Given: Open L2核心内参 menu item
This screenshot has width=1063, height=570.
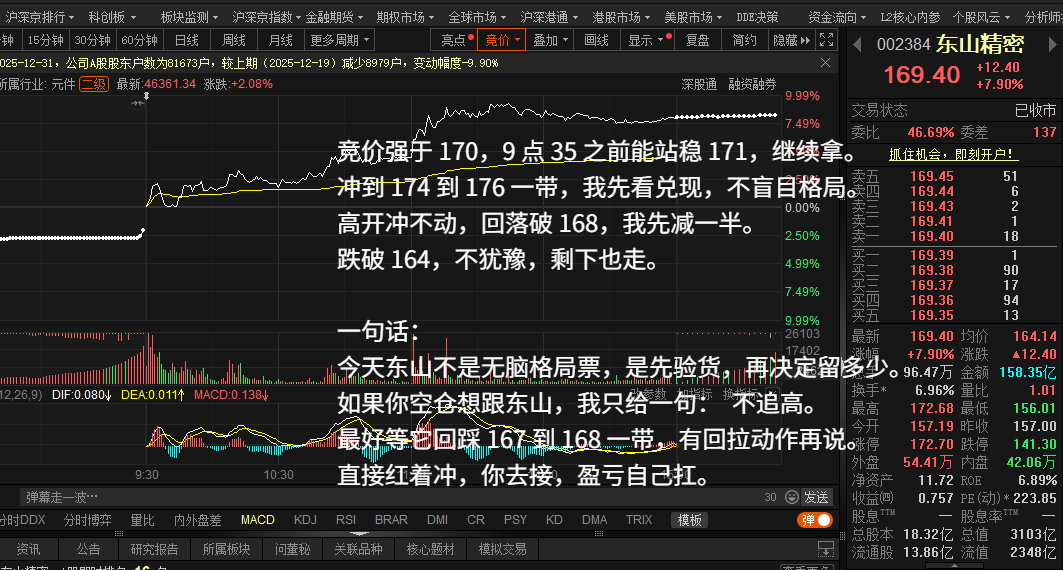Looking at the screenshot, I should pyautogui.click(x=910, y=17).
